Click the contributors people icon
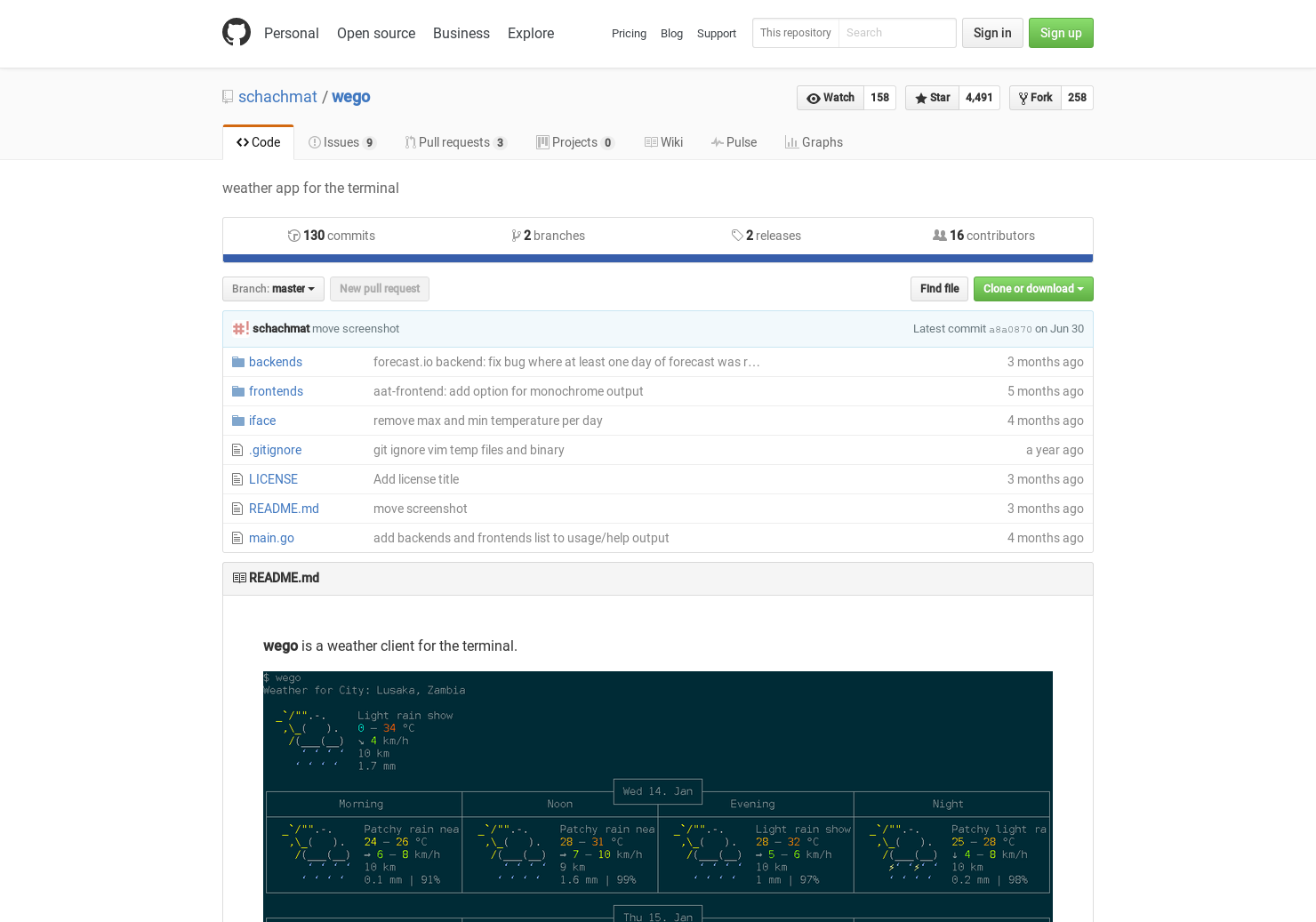Viewport: 1316px width, 922px height. pos(940,236)
